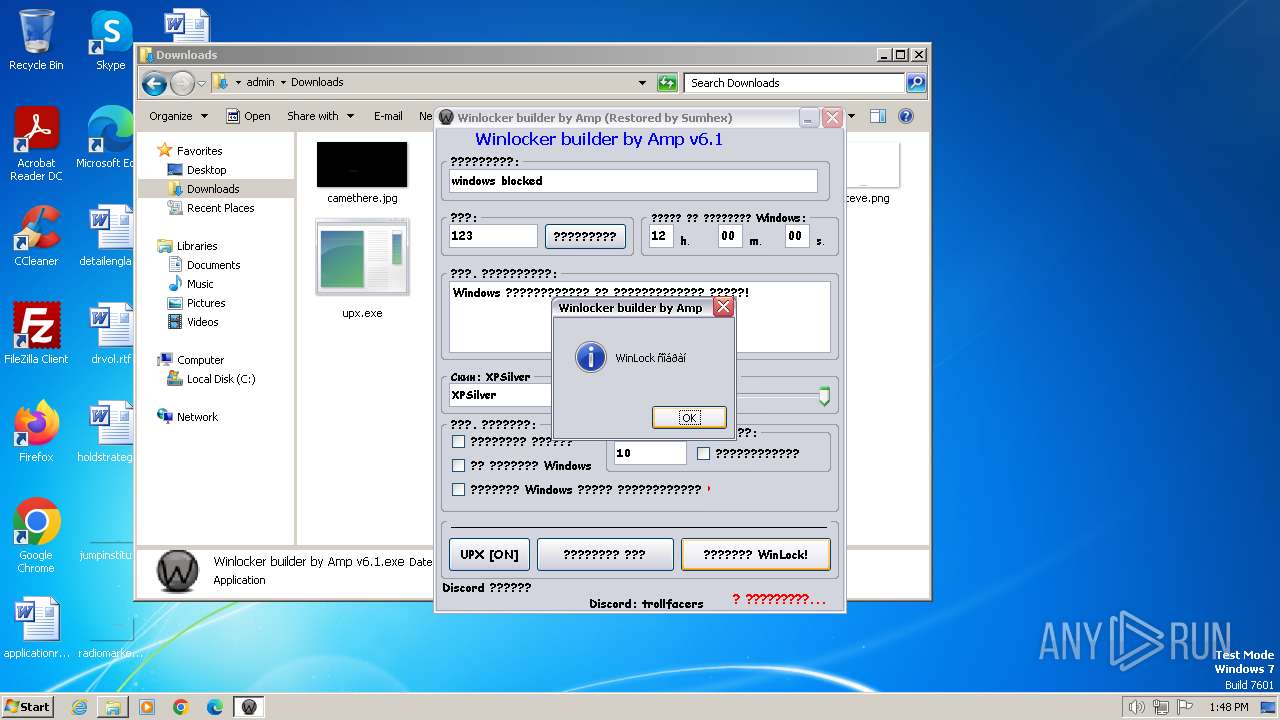The image size is (1280, 720).
Task: Toggle the first checkbox in the options group
Action: coord(458,441)
